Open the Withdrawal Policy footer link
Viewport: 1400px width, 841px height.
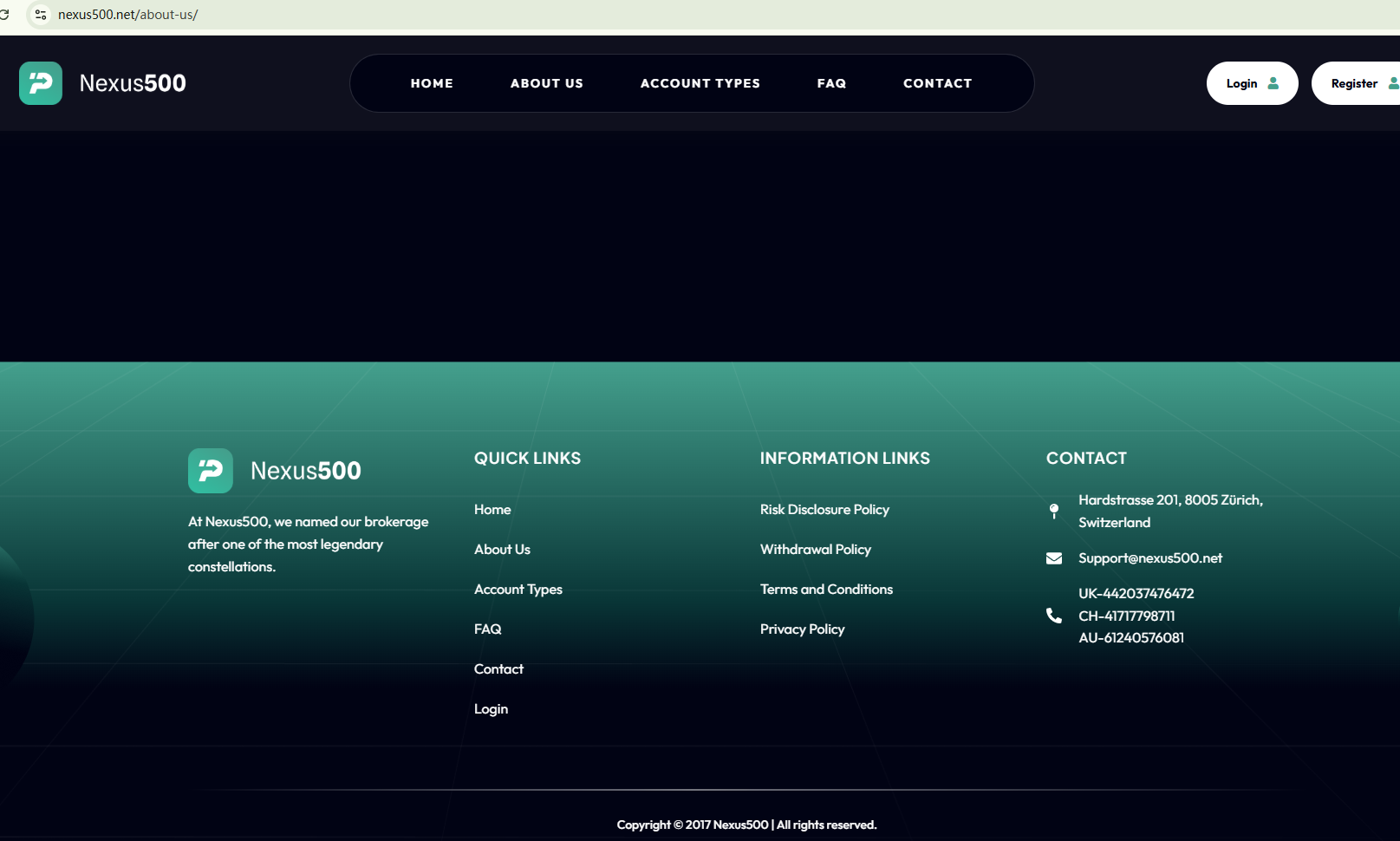pyautogui.click(x=815, y=550)
